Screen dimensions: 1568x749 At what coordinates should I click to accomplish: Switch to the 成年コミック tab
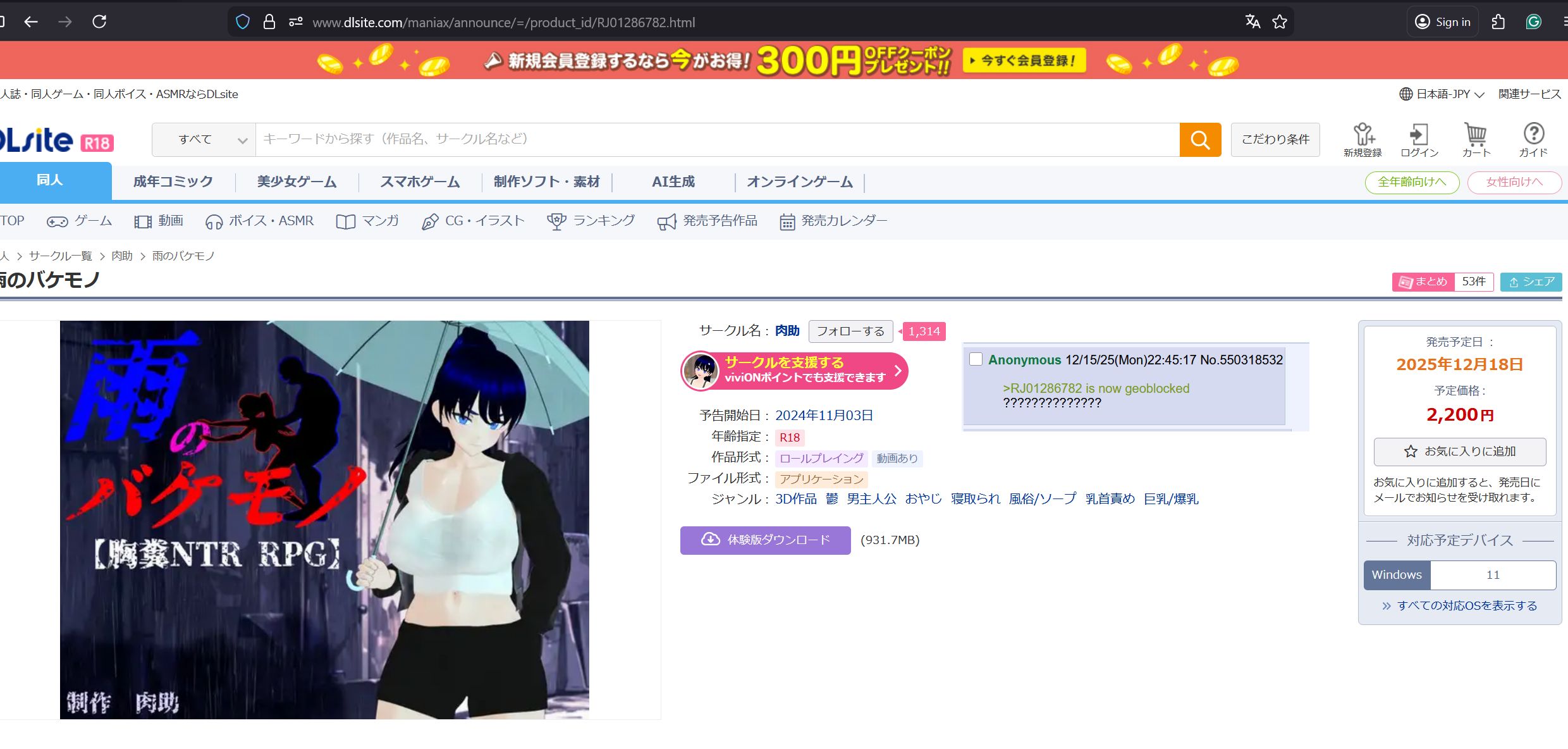point(173,182)
